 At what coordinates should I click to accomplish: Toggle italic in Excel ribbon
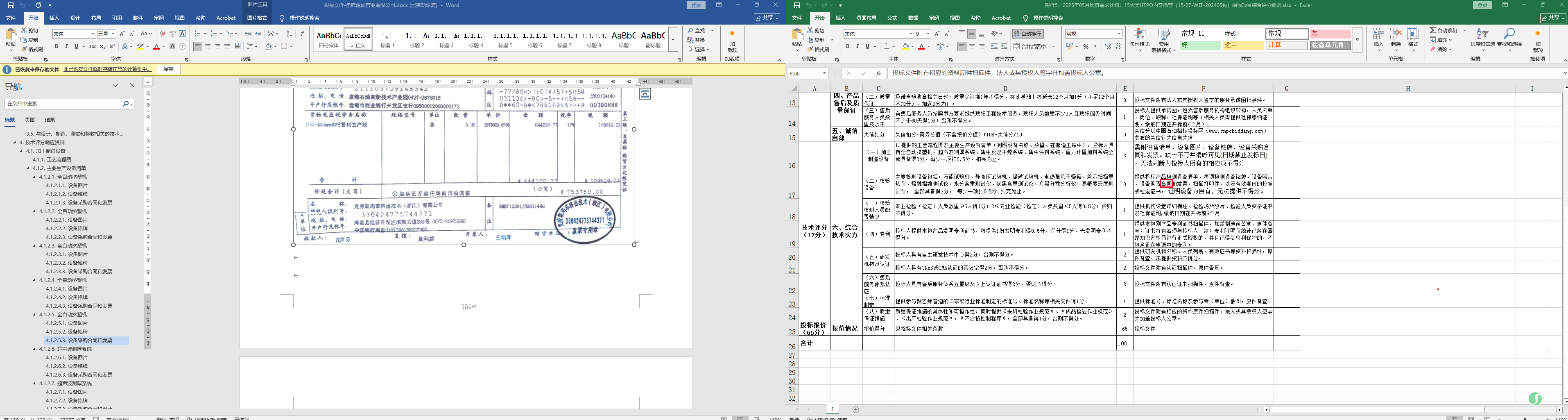pyautogui.click(x=857, y=46)
